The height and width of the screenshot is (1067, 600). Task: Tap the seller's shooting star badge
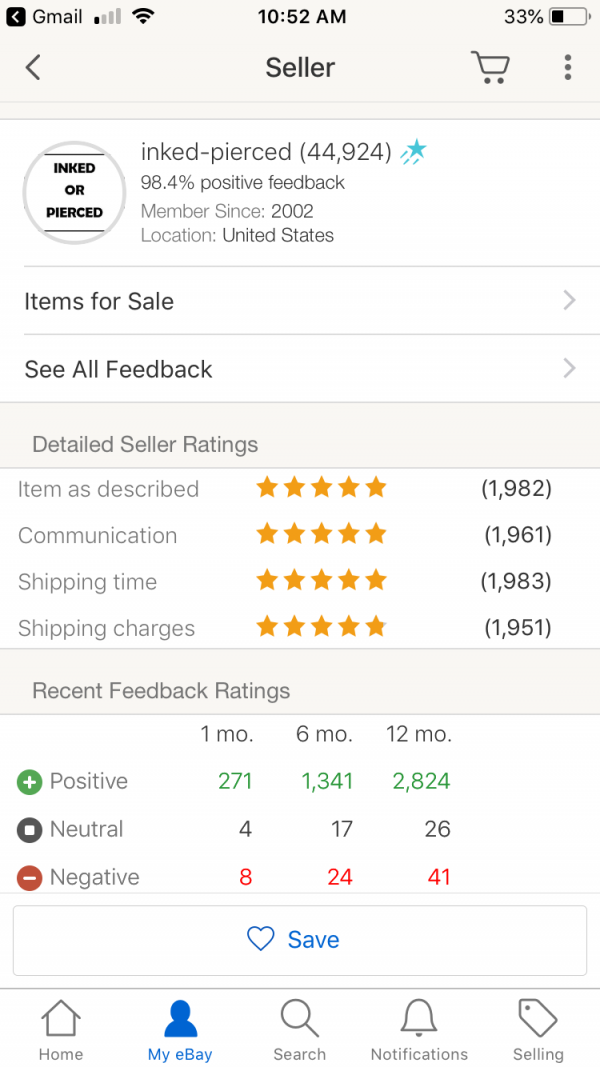(x=413, y=152)
